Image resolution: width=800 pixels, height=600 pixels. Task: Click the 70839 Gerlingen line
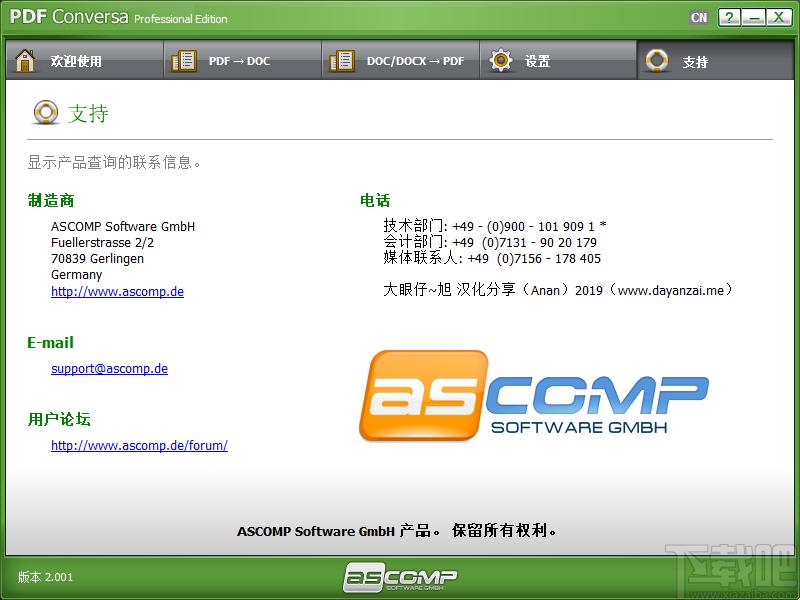97,259
